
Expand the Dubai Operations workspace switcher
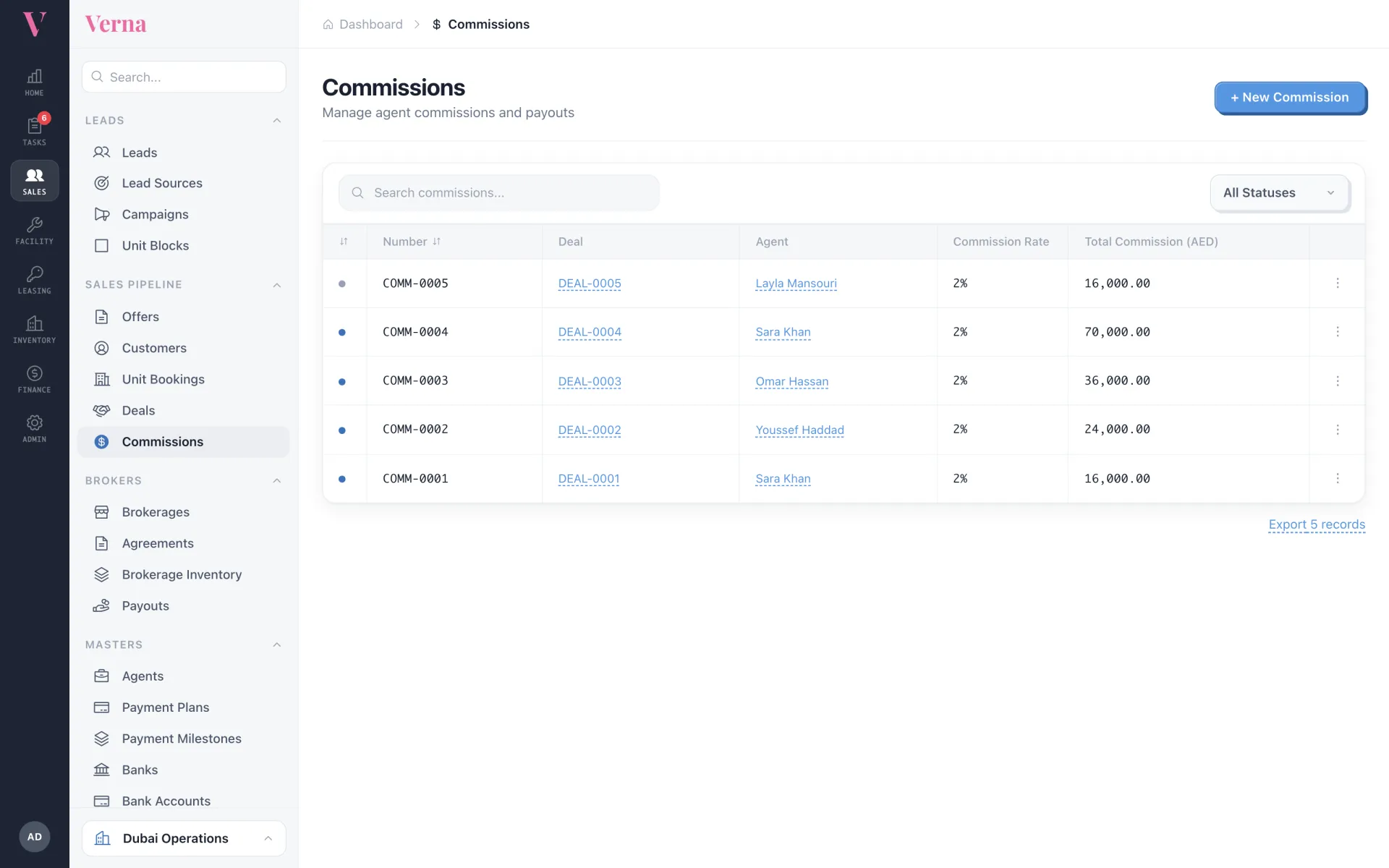(x=184, y=838)
